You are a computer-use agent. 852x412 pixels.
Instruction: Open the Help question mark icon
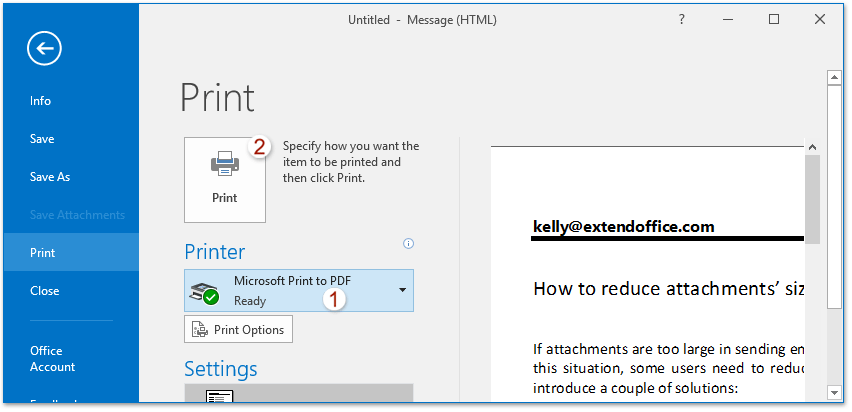(681, 19)
